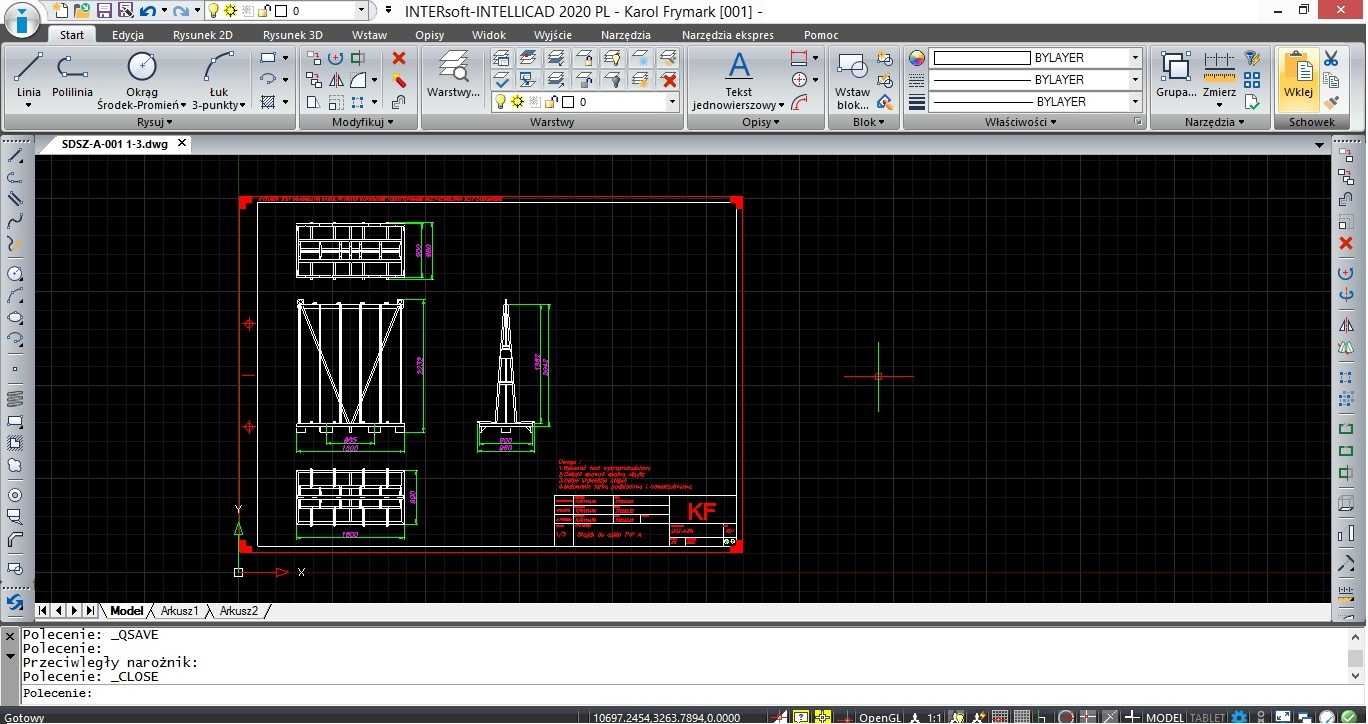Switch to the Wstaw ribbon tab
The height and width of the screenshot is (724, 1368).
click(369, 35)
